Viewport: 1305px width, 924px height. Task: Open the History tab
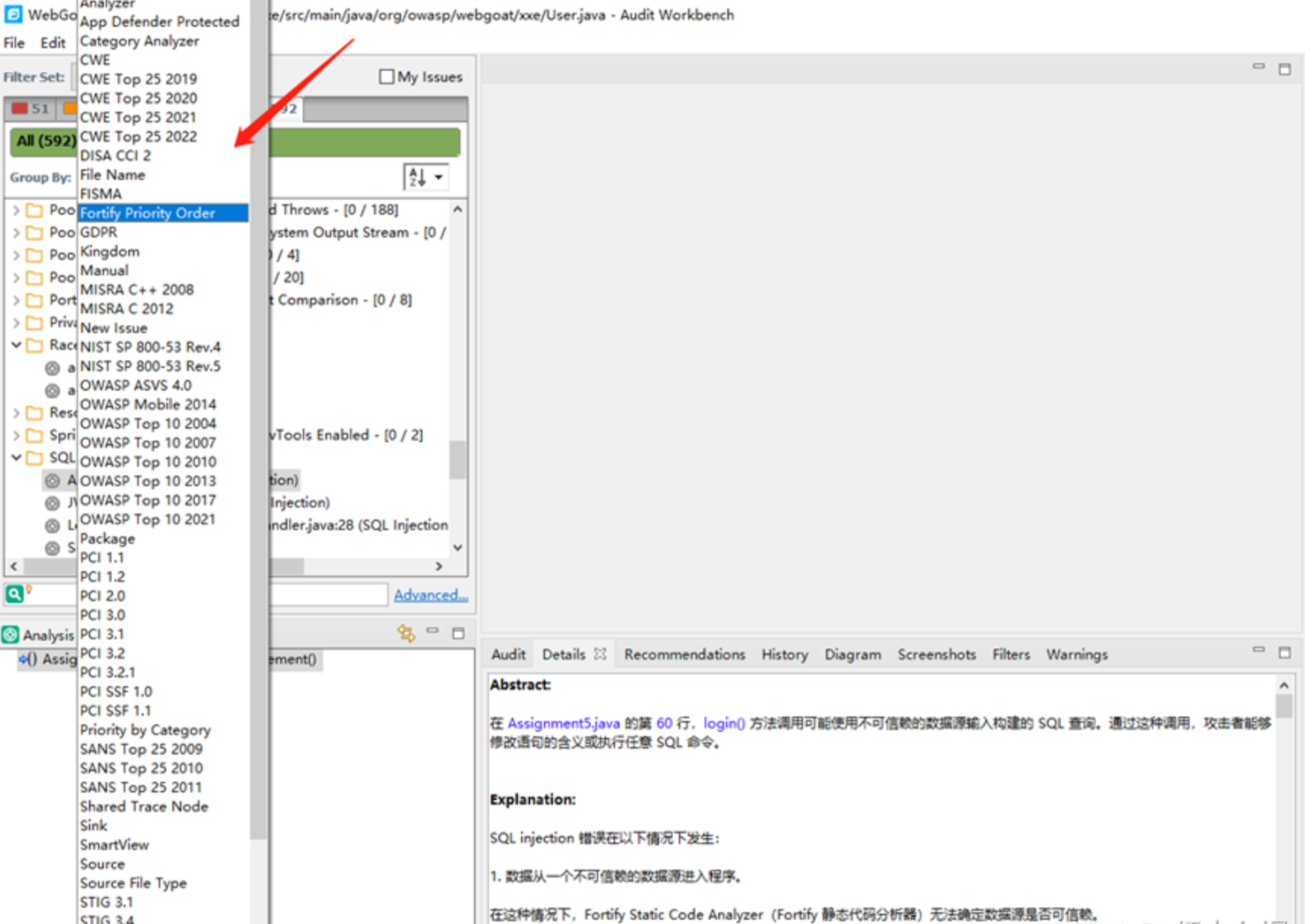click(x=784, y=654)
